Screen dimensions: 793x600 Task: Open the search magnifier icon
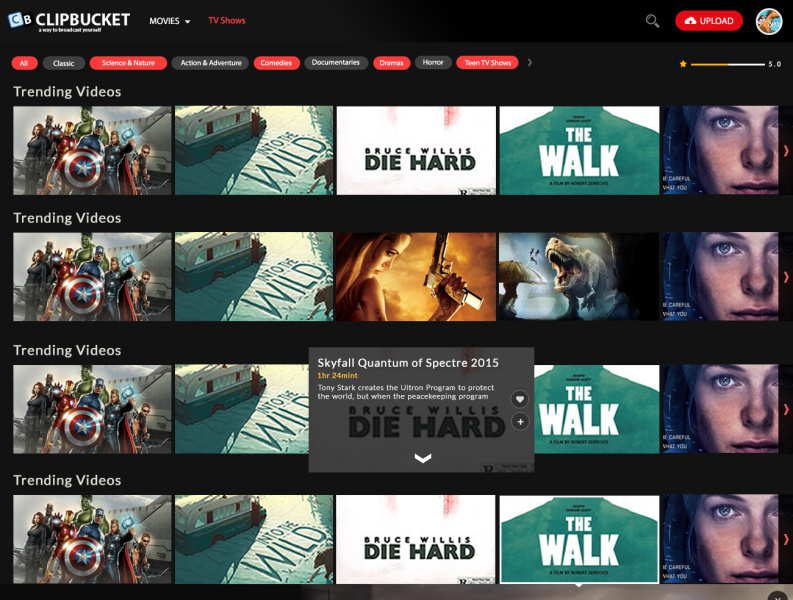click(x=652, y=21)
